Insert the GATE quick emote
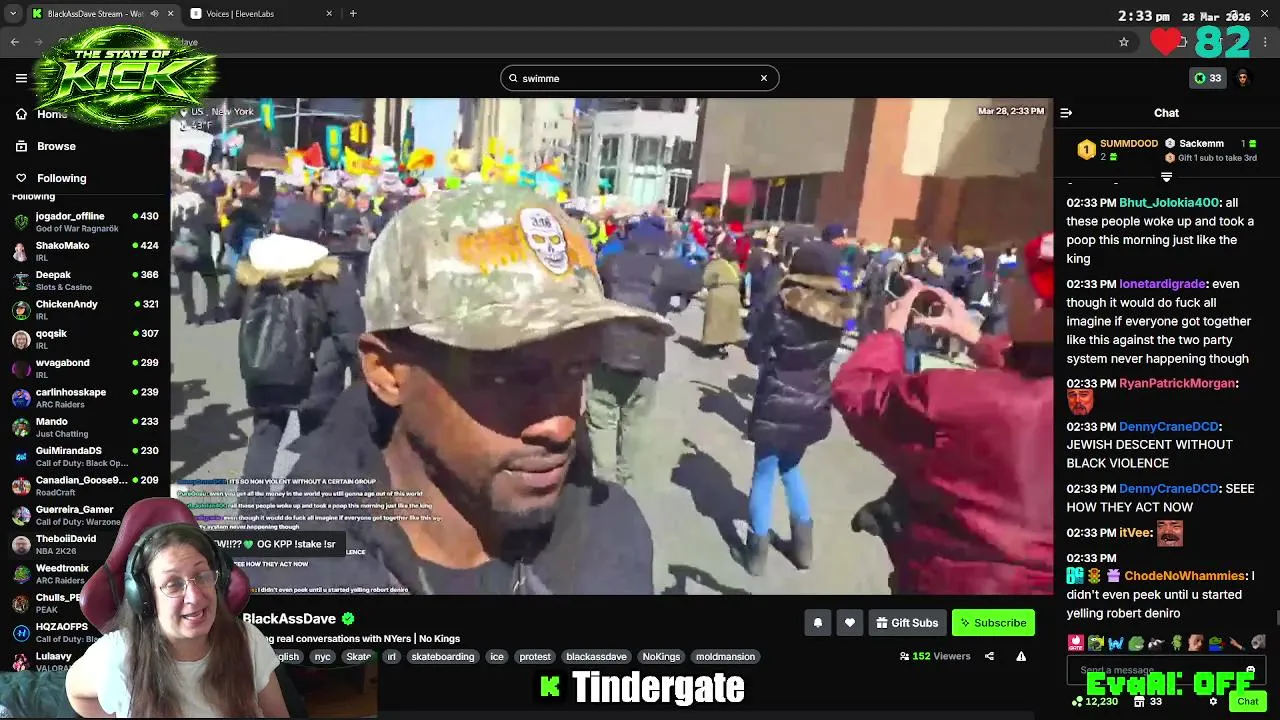1280x720 pixels. (1076, 642)
